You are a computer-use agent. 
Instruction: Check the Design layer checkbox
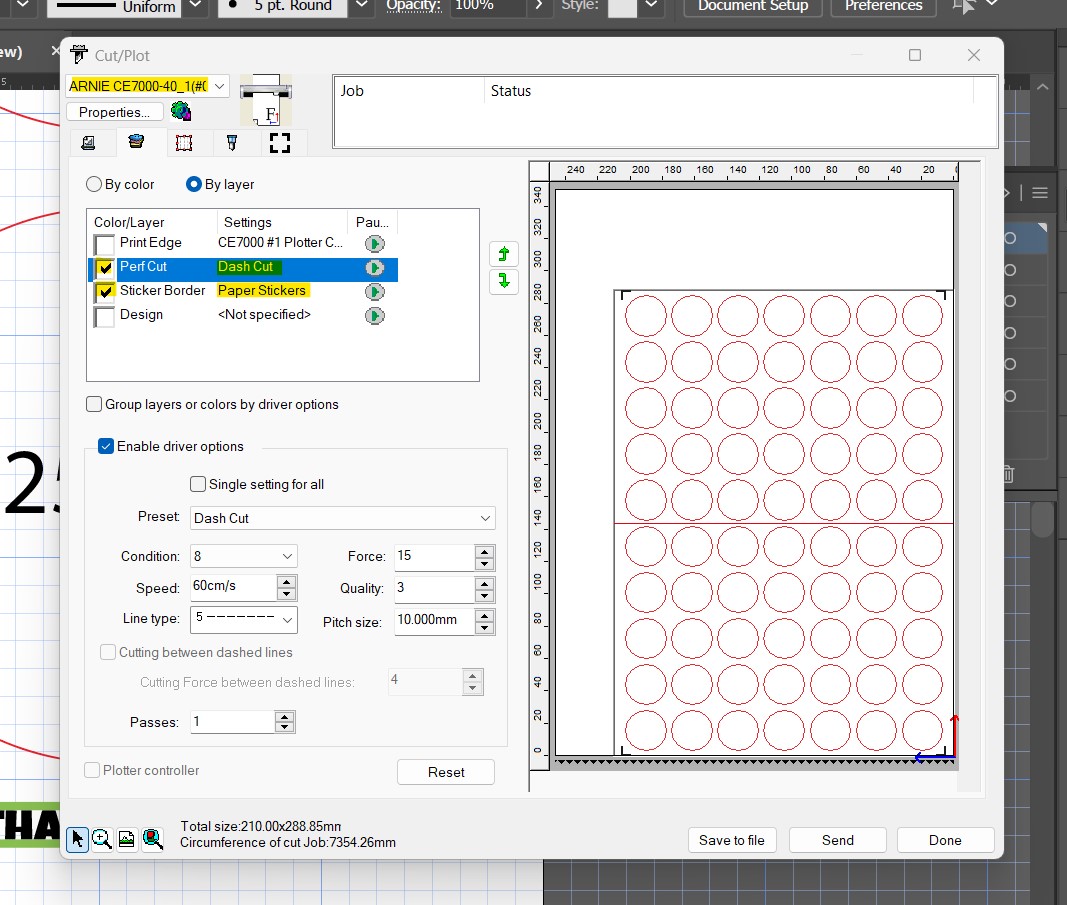(105, 316)
